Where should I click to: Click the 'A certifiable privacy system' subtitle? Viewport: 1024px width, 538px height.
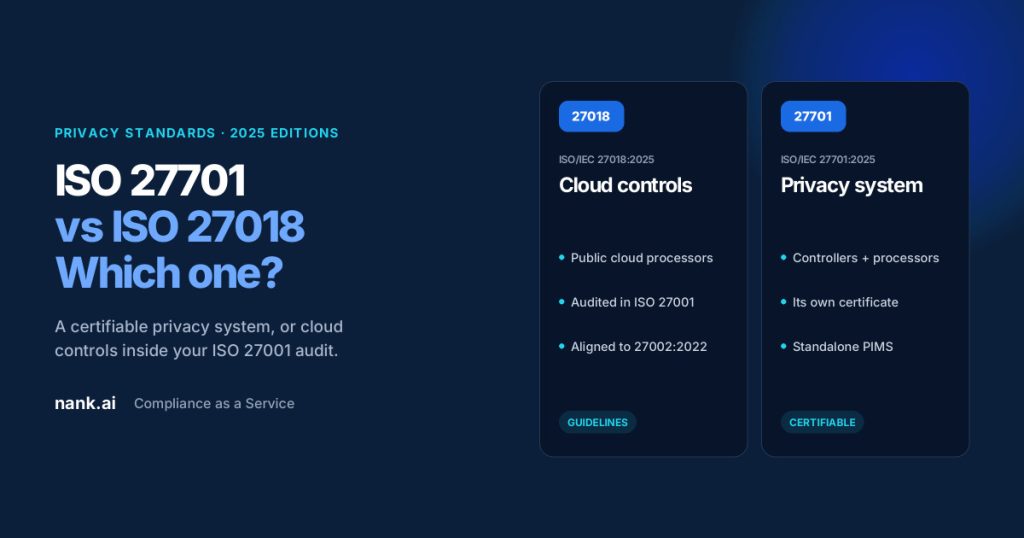pyautogui.click(x=199, y=338)
